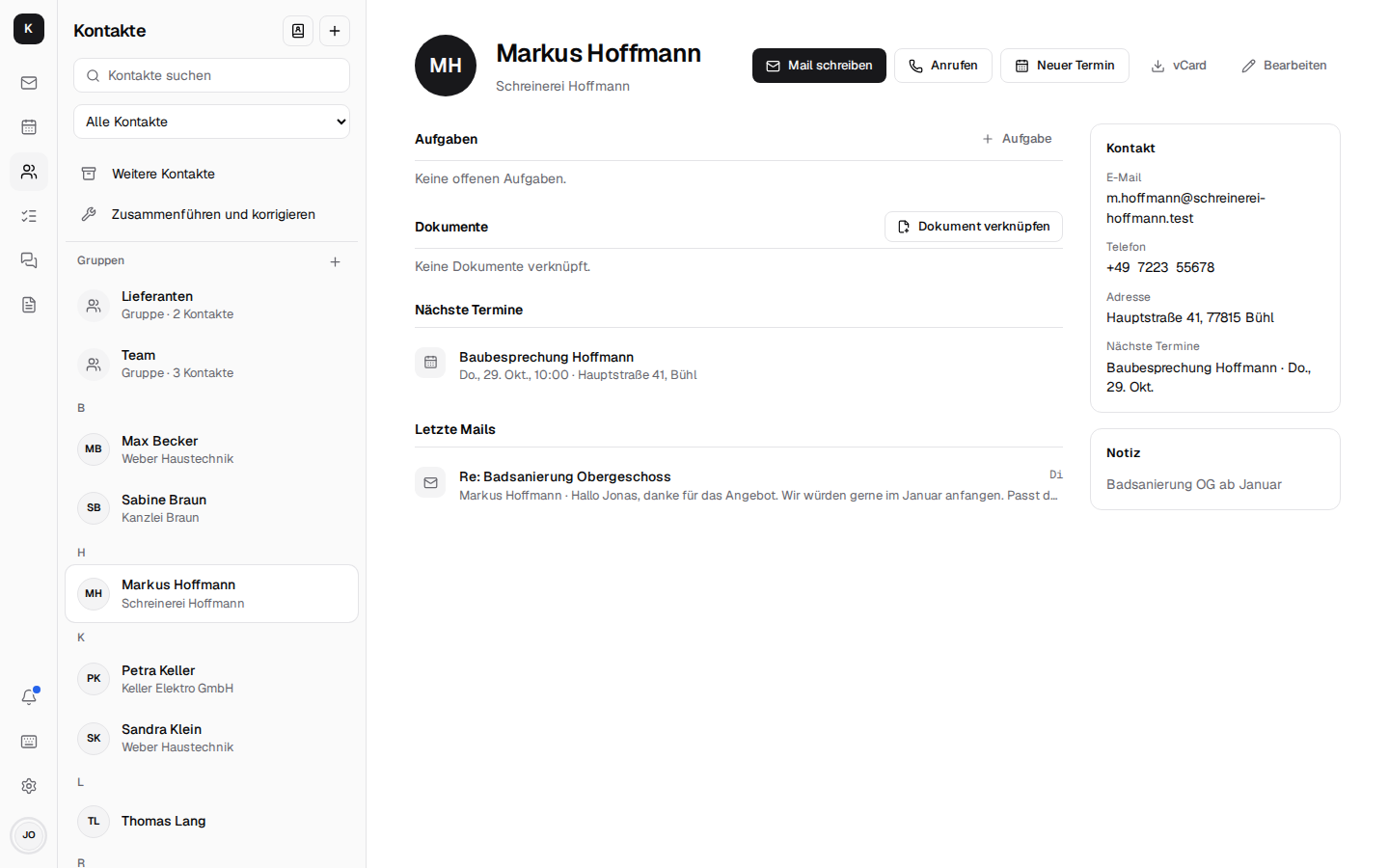
Task: Click the Mail schreiben button
Action: 819,66
